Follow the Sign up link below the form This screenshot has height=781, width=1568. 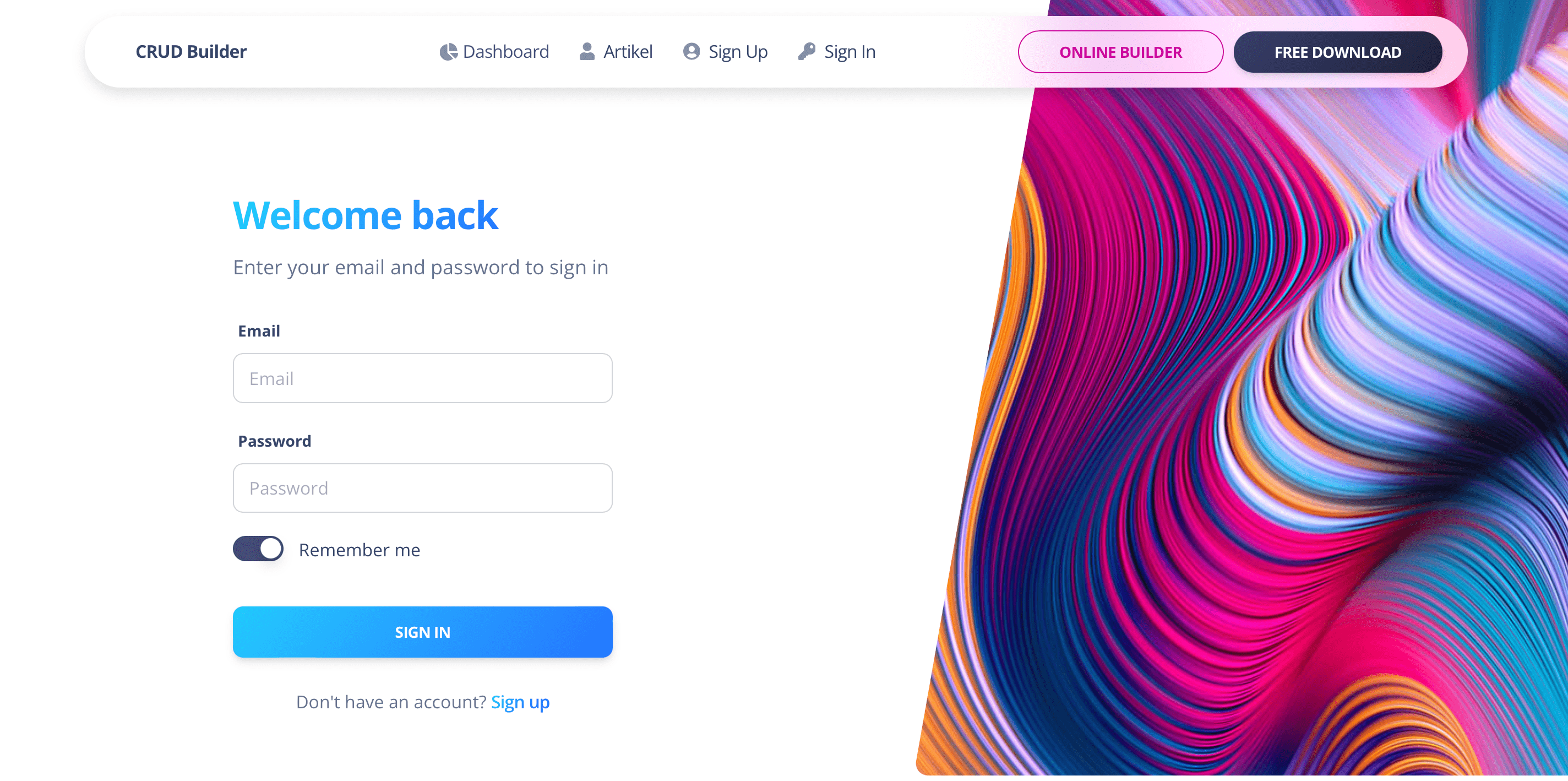click(x=520, y=702)
